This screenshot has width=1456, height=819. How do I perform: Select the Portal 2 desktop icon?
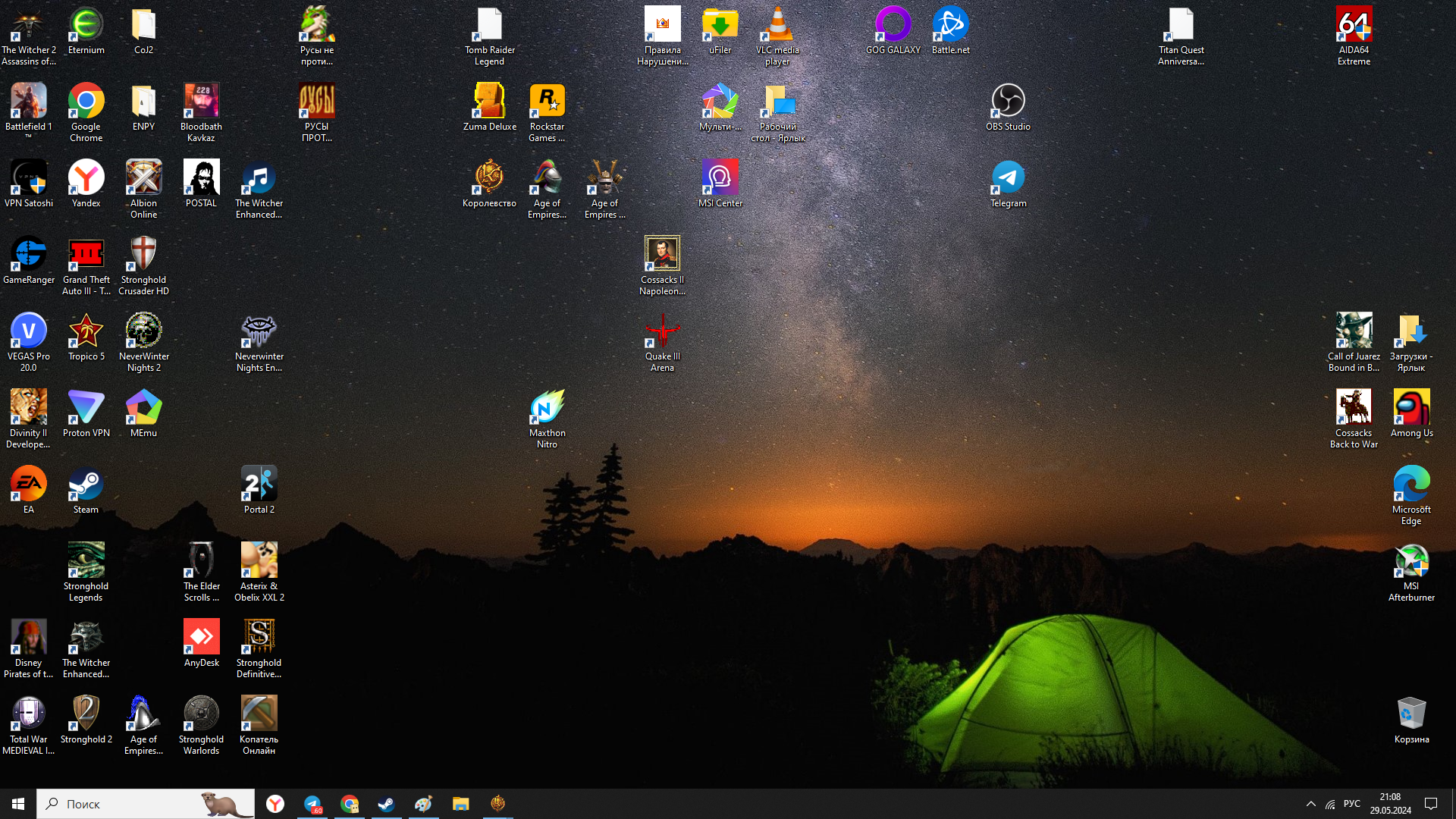pyautogui.click(x=259, y=484)
